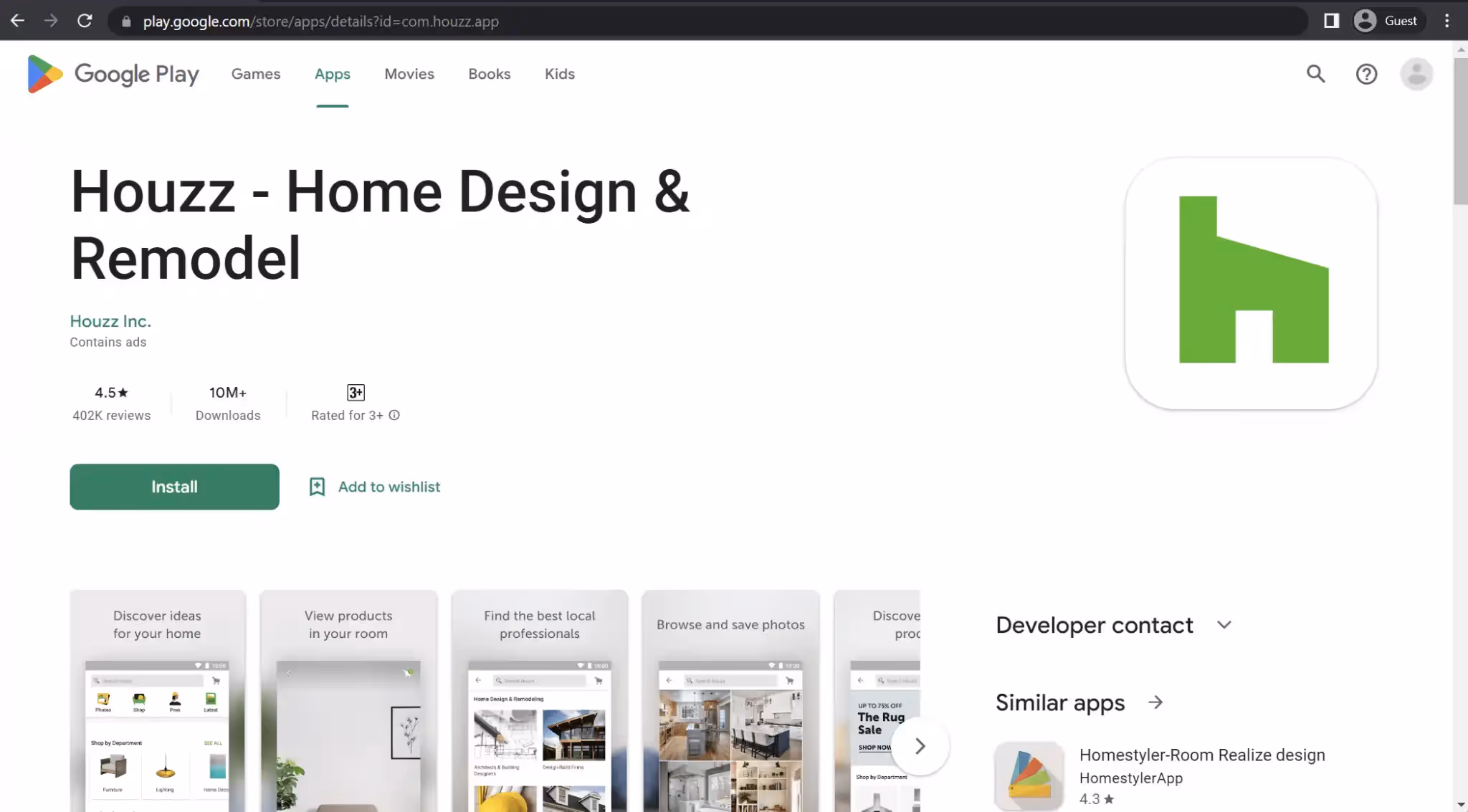Click the Google Play logo
This screenshot has width=1468, height=812.
tap(113, 74)
